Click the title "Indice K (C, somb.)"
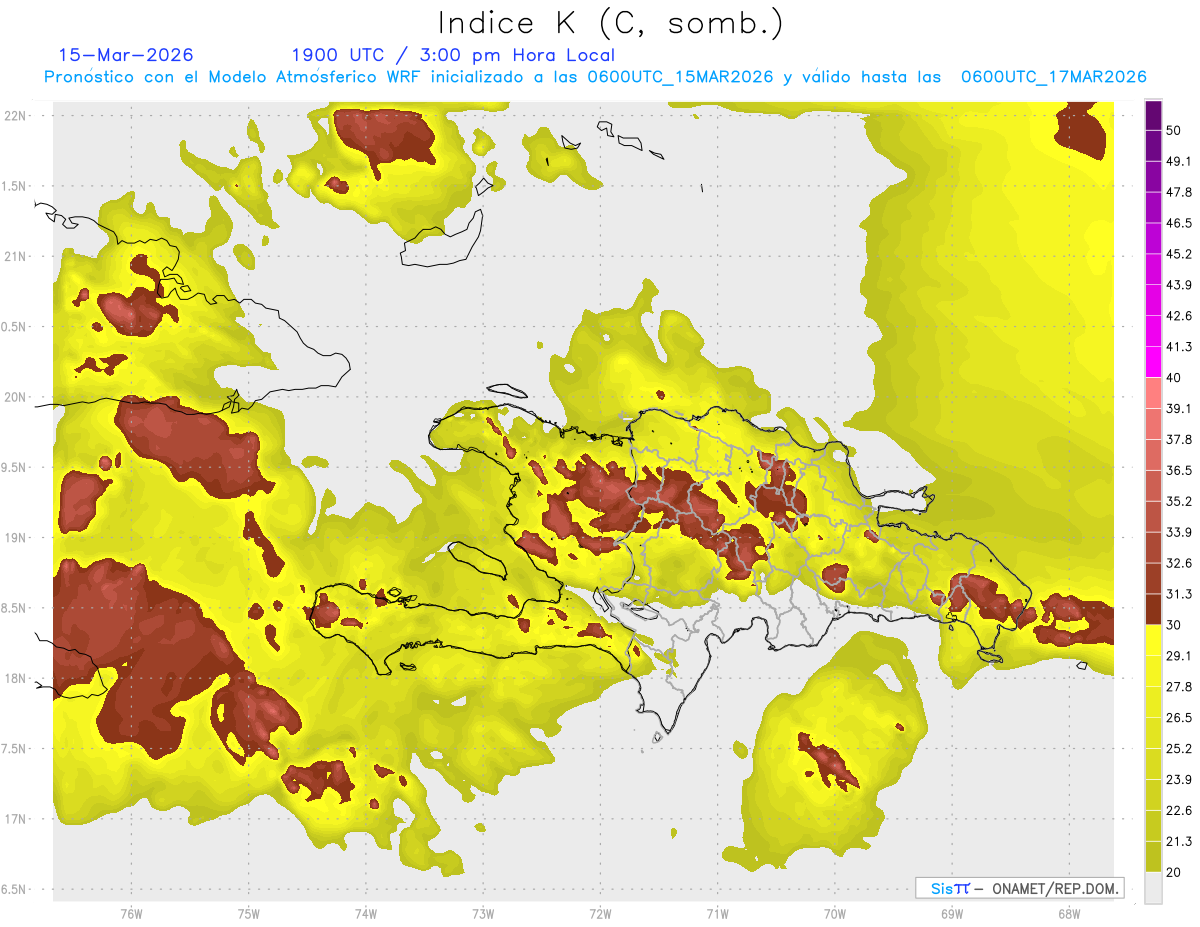This screenshot has width=1200, height=927. (611, 23)
